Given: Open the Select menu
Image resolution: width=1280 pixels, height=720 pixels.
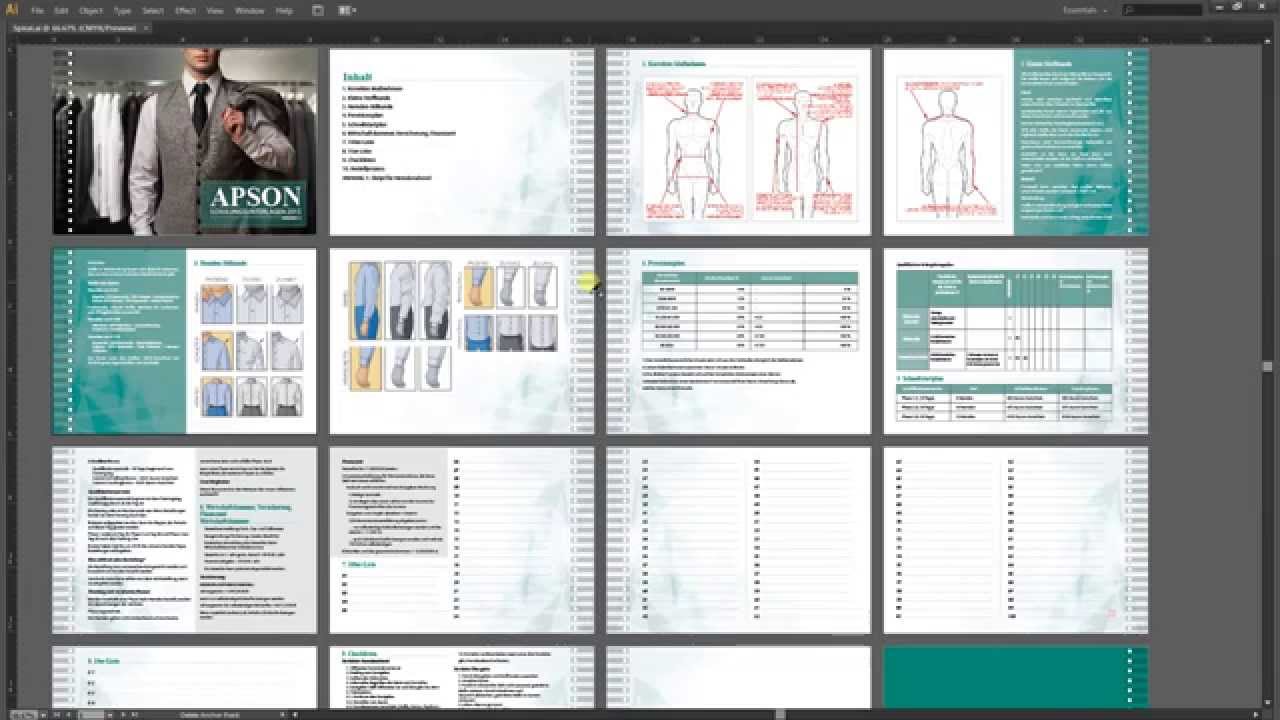Looking at the screenshot, I should tap(153, 10).
